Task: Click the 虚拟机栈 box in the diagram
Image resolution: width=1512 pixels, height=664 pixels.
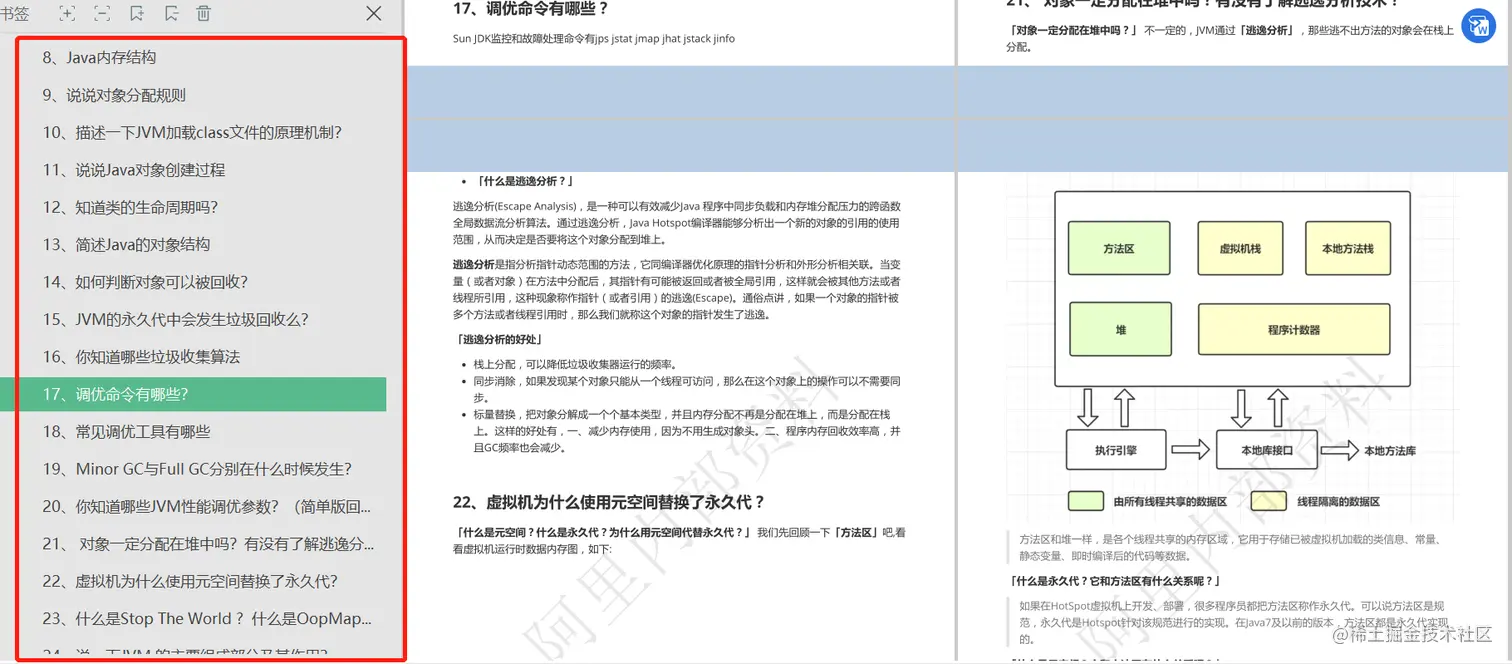Action: pos(1240,248)
